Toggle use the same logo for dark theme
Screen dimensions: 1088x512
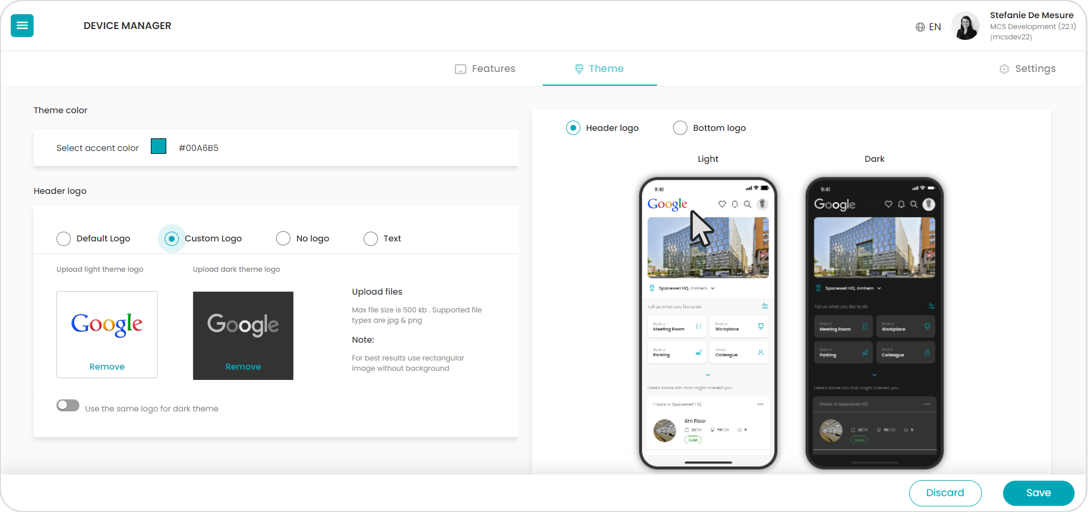click(x=68, y=406)
